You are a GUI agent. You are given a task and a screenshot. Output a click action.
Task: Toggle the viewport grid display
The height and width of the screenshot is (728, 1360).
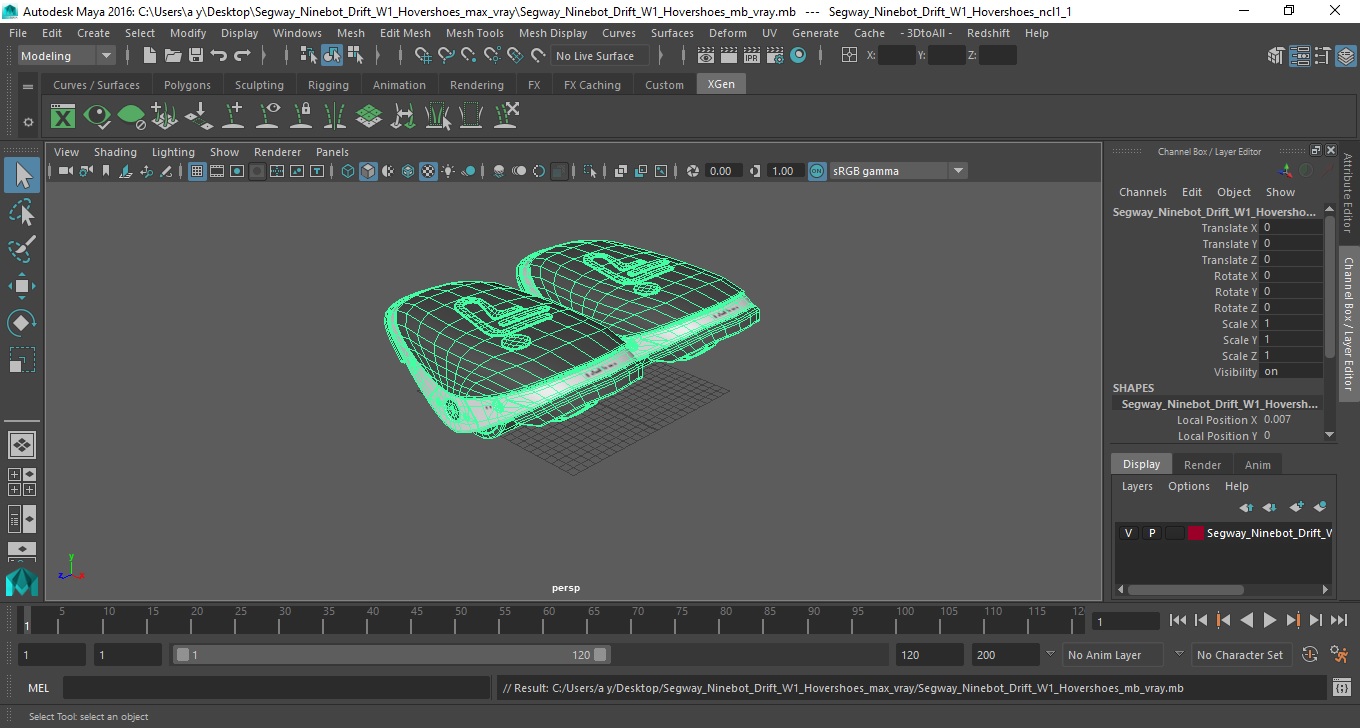pos(197,171)
